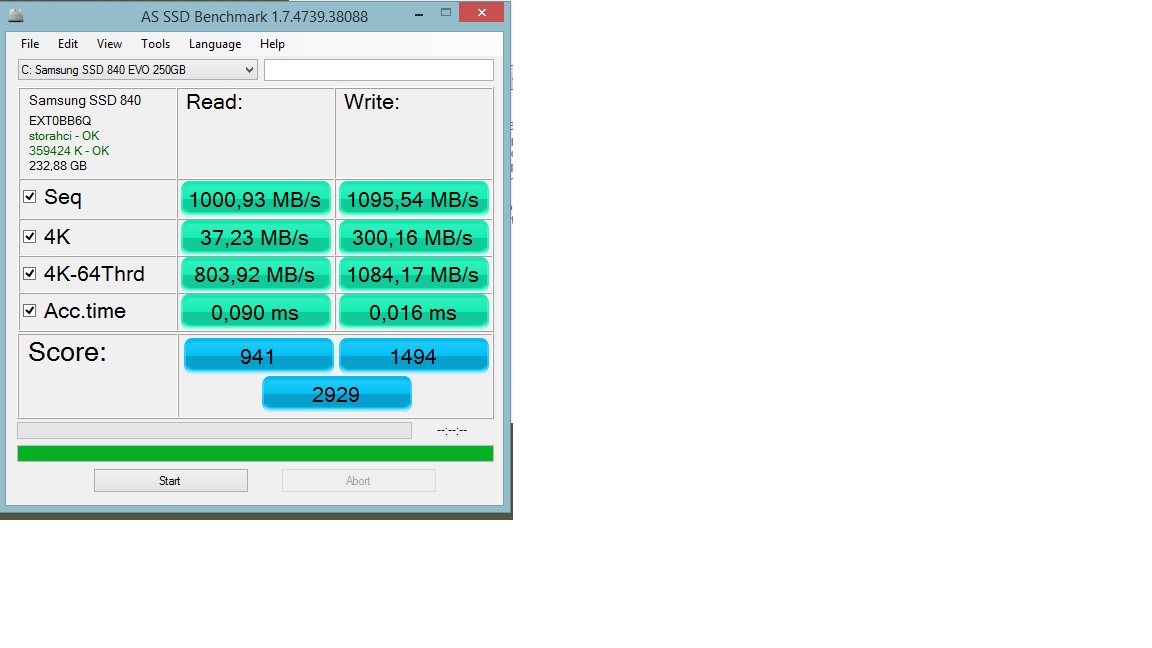Viewport: 1152px width, 648px height.
Task: Click the Read: column header
Action: point(215,102)
